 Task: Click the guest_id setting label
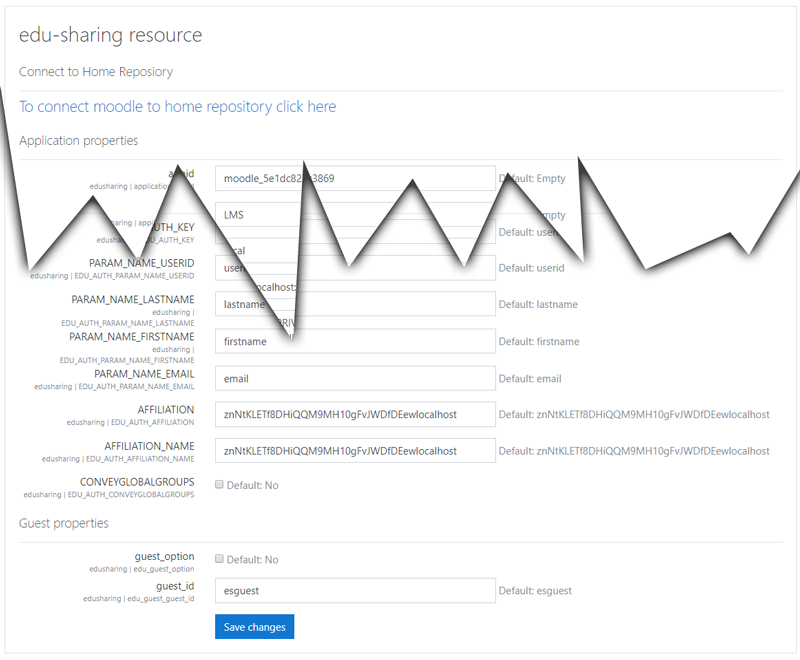[x=175, y=586]
